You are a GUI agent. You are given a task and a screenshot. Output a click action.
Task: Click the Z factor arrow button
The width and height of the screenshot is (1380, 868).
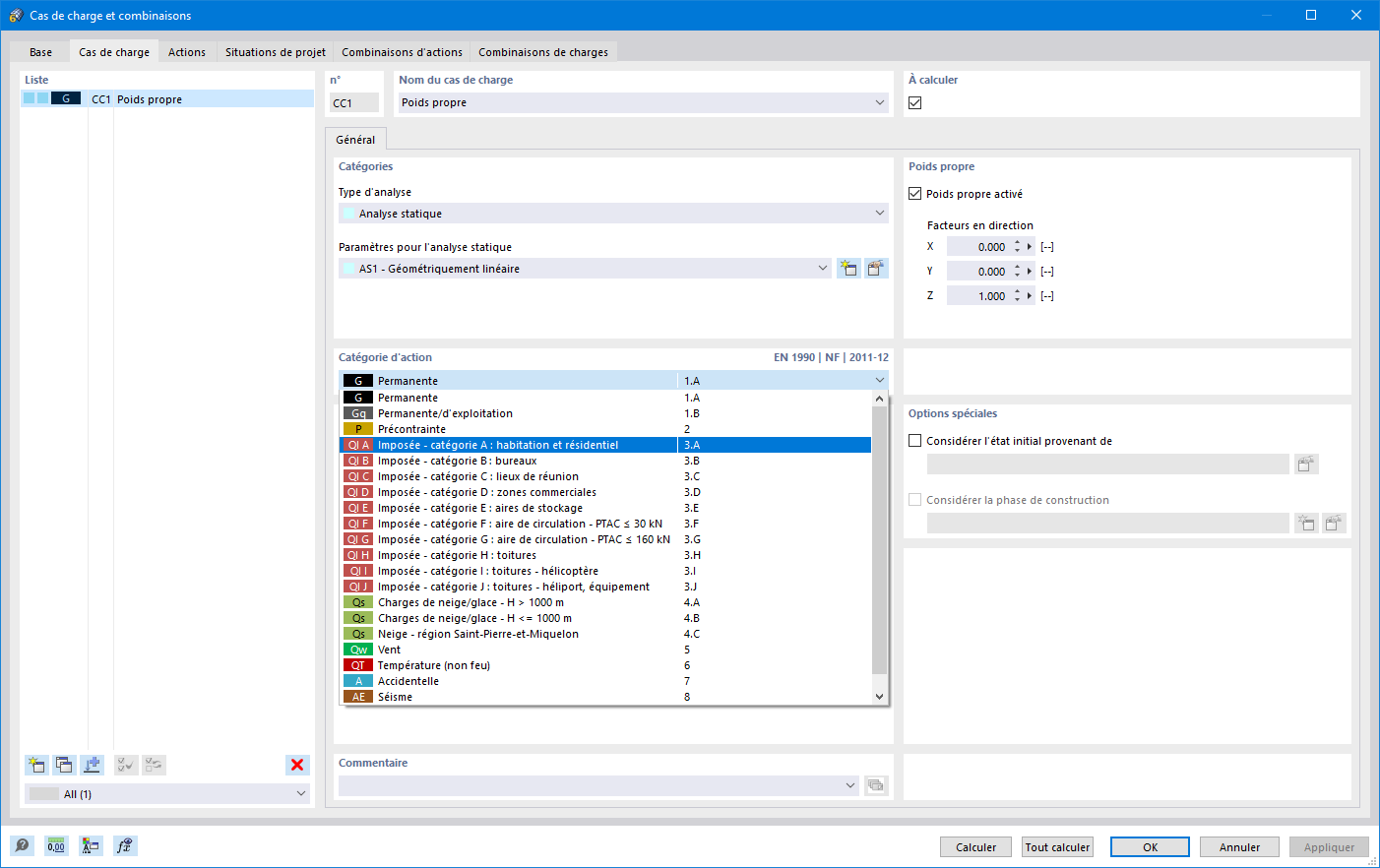[x=1031, y=296]
